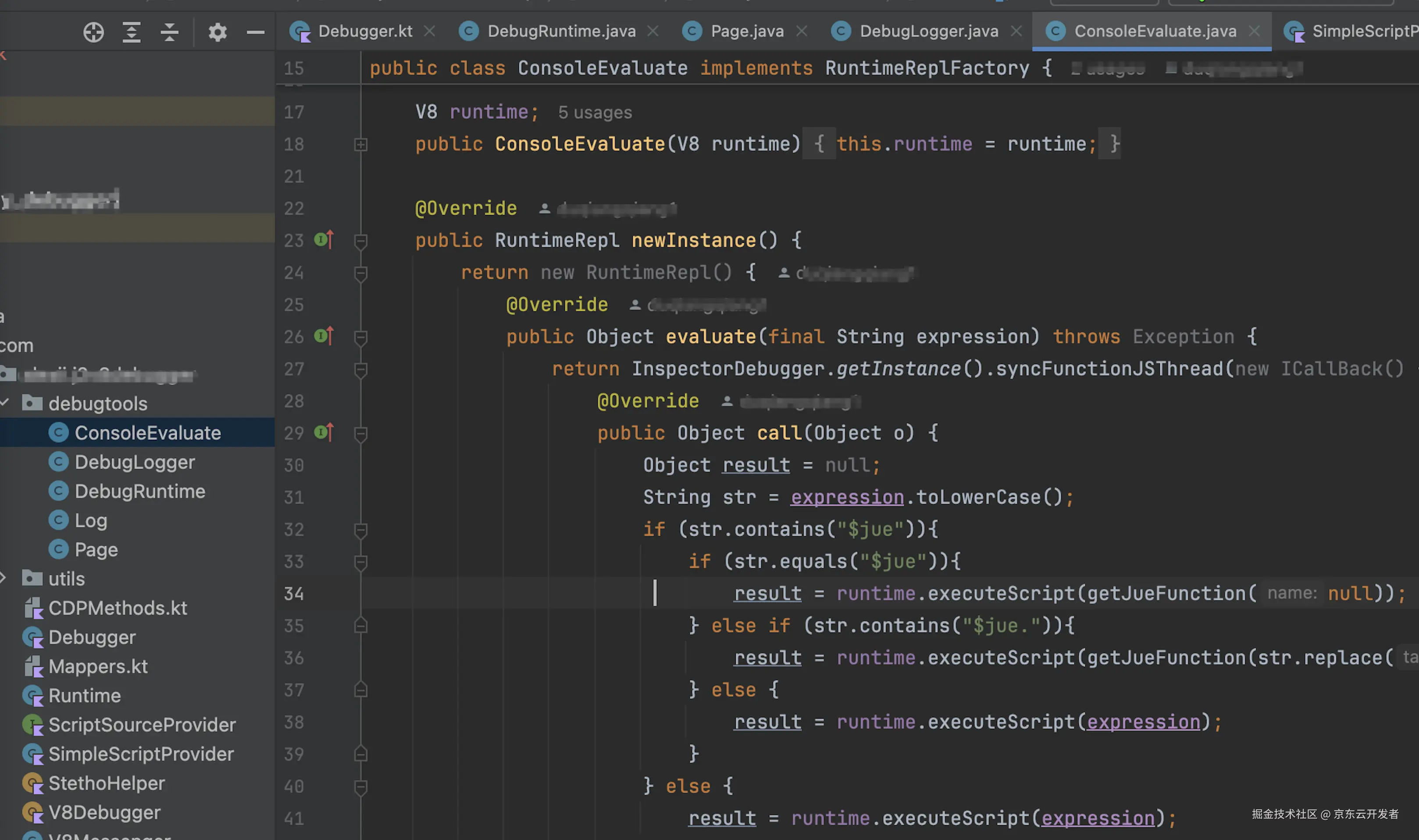
Task: Collapse the debugtools folder in tree
Action: (x=4, y=403)
